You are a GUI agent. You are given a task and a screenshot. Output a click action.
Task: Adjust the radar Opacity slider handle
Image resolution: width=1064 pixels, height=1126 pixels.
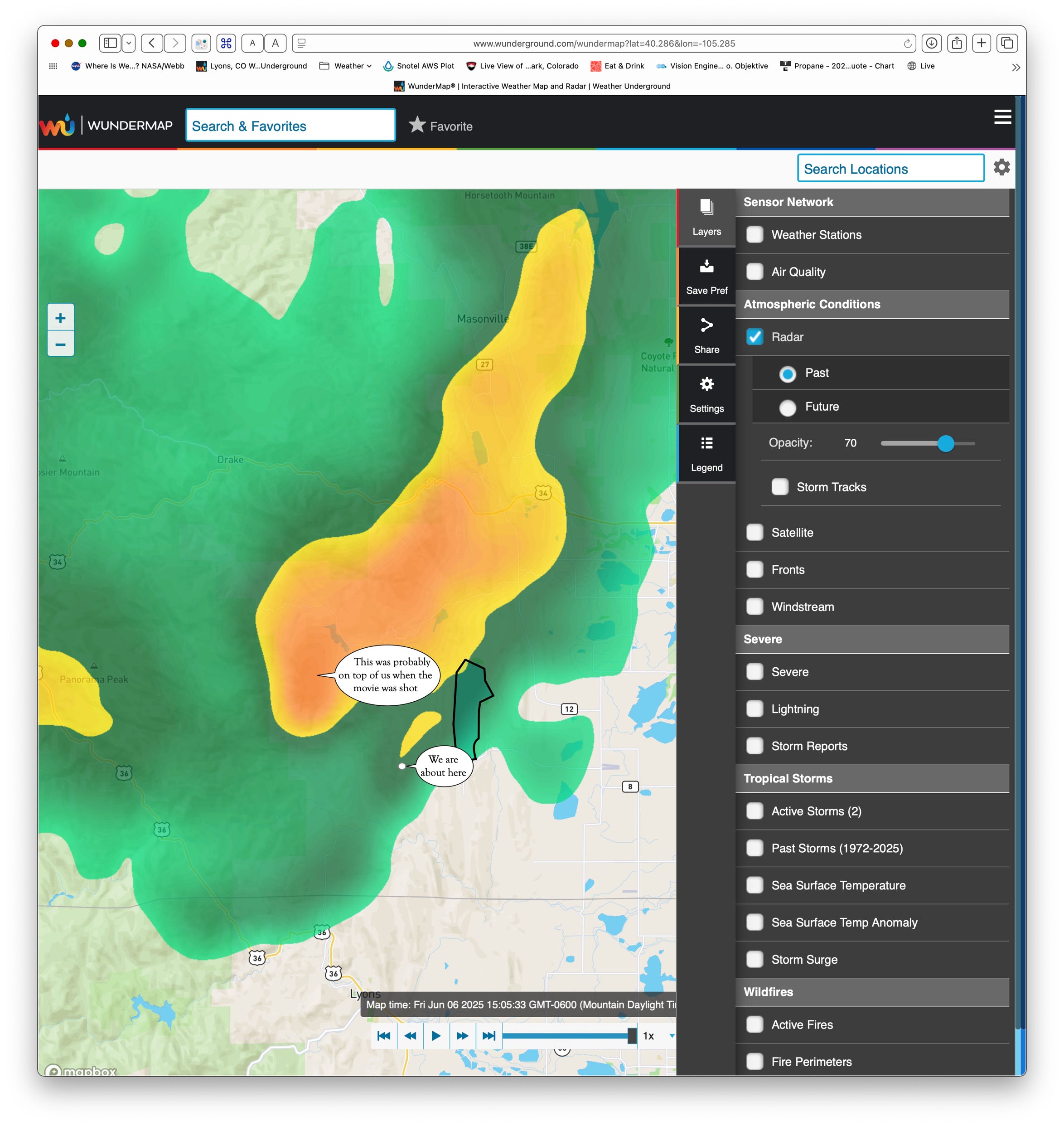pos(945,443)
